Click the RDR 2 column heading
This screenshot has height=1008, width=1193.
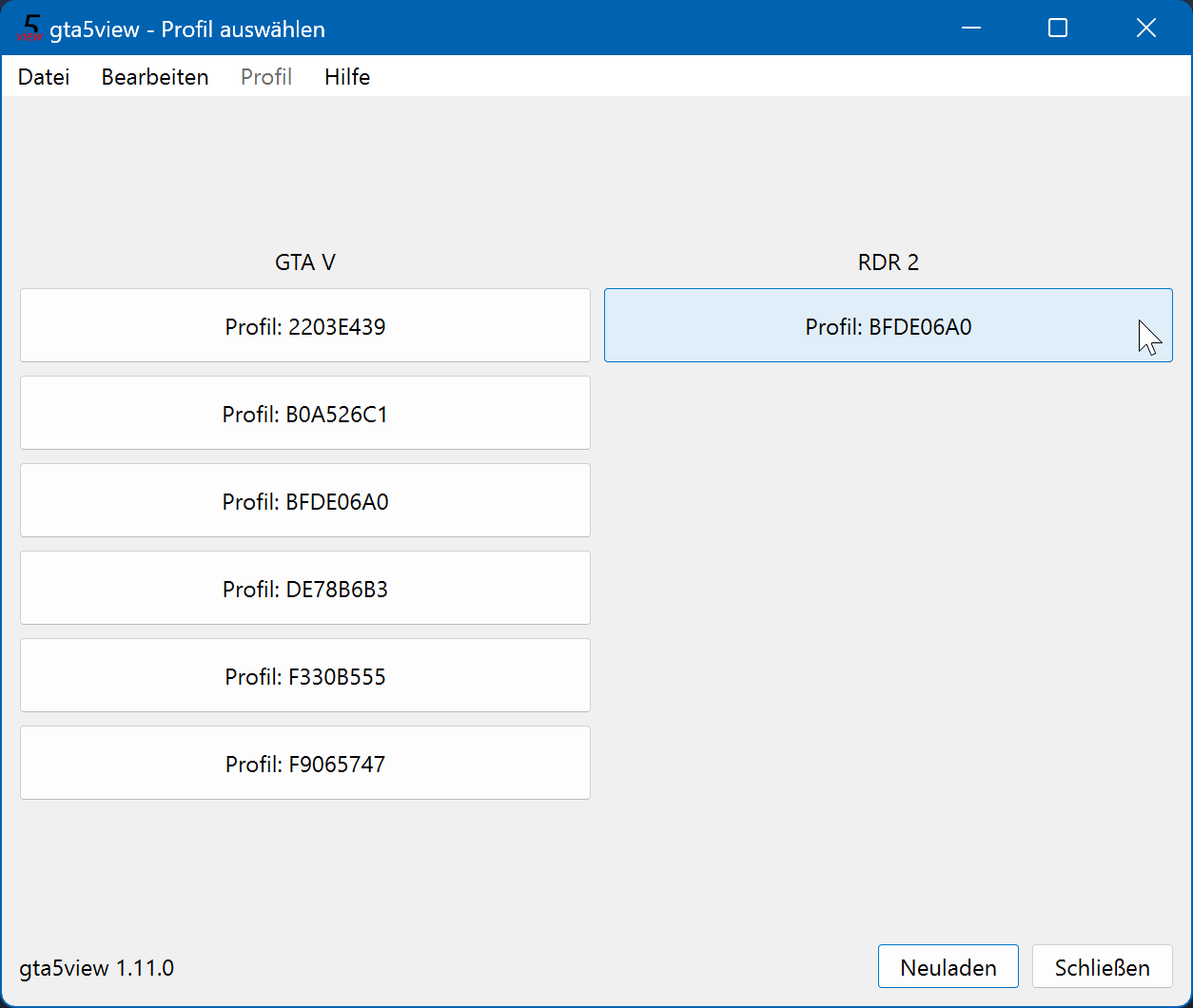click(x=889, y=262)
